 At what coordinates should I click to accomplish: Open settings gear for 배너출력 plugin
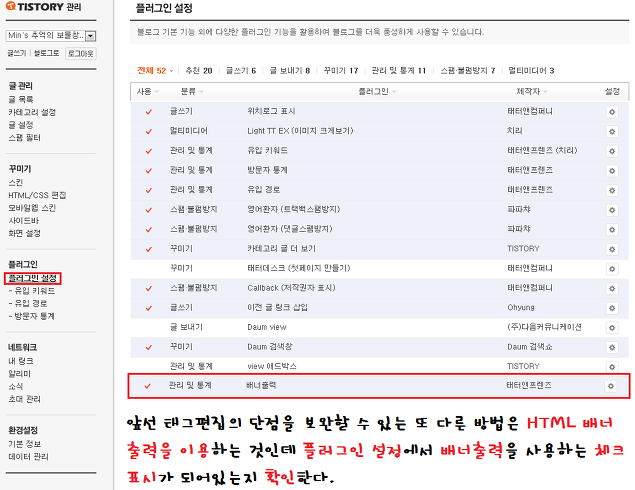click(611, 386)
